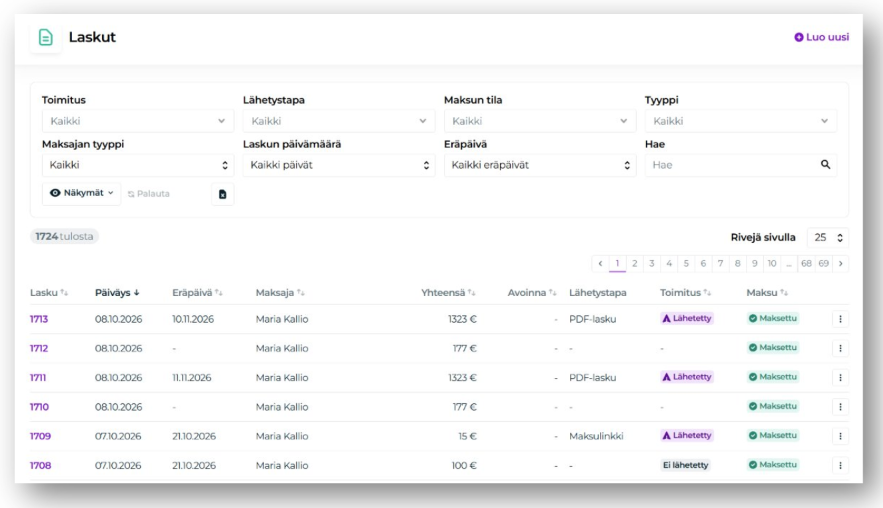Open the Laskun päivämäärä selector

(x=338, y=165)
